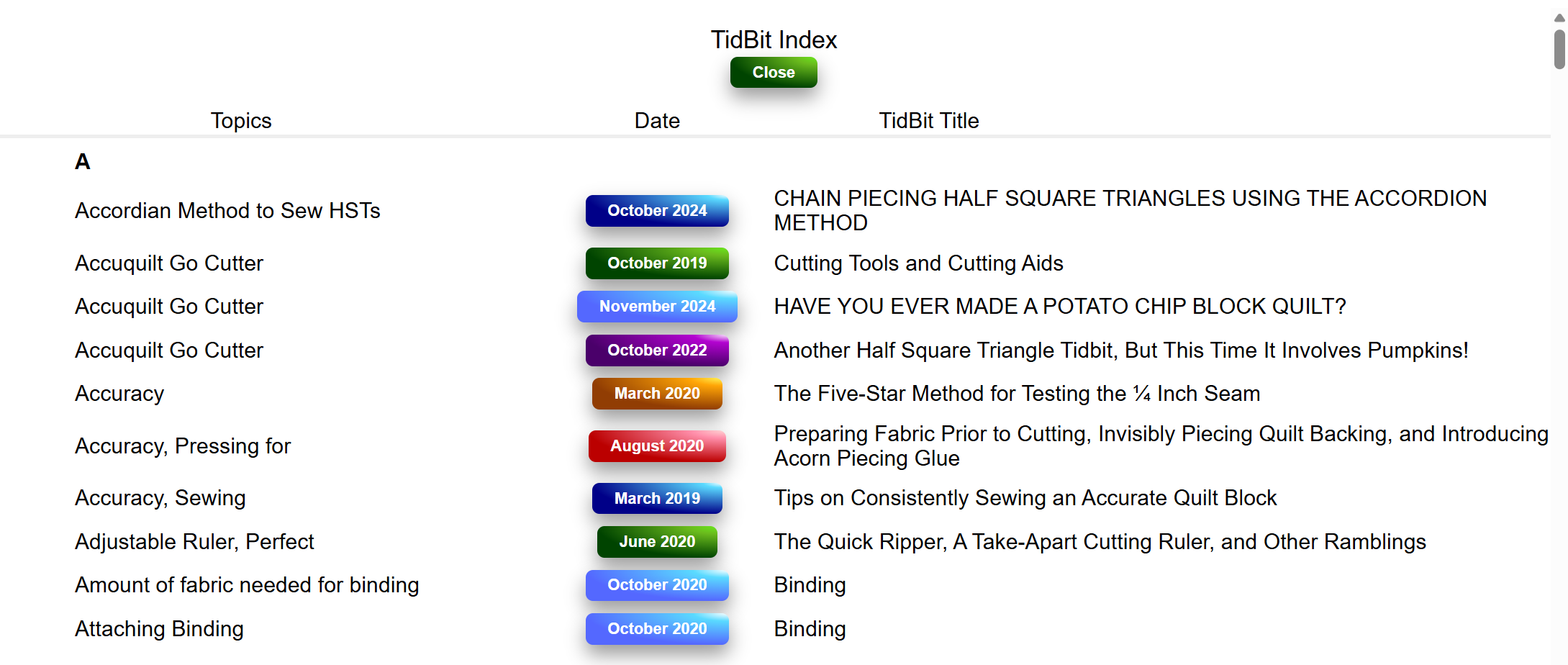The width and height of the screenshot is (1568, 665).
Task: Click the Cutting Tools and Cutting Aids title
Action: [918, 263]
